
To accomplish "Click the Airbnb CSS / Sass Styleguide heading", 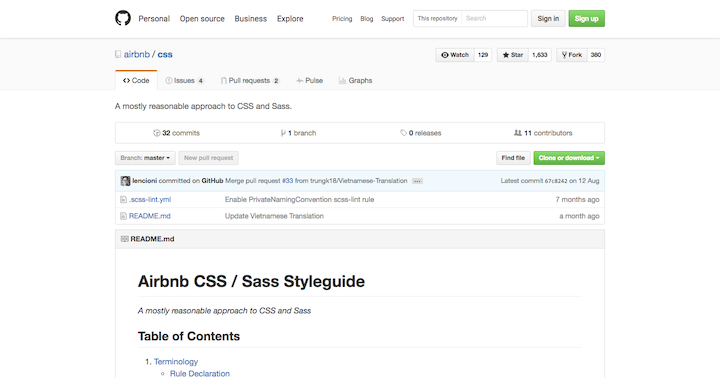I will point(251,281).
